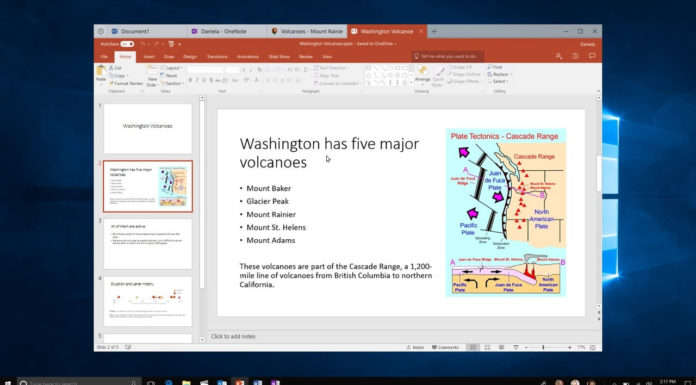Fit slide to current window icon
Image resolution: width=696 pixels, height=385 pixels.
coord(593,348)
